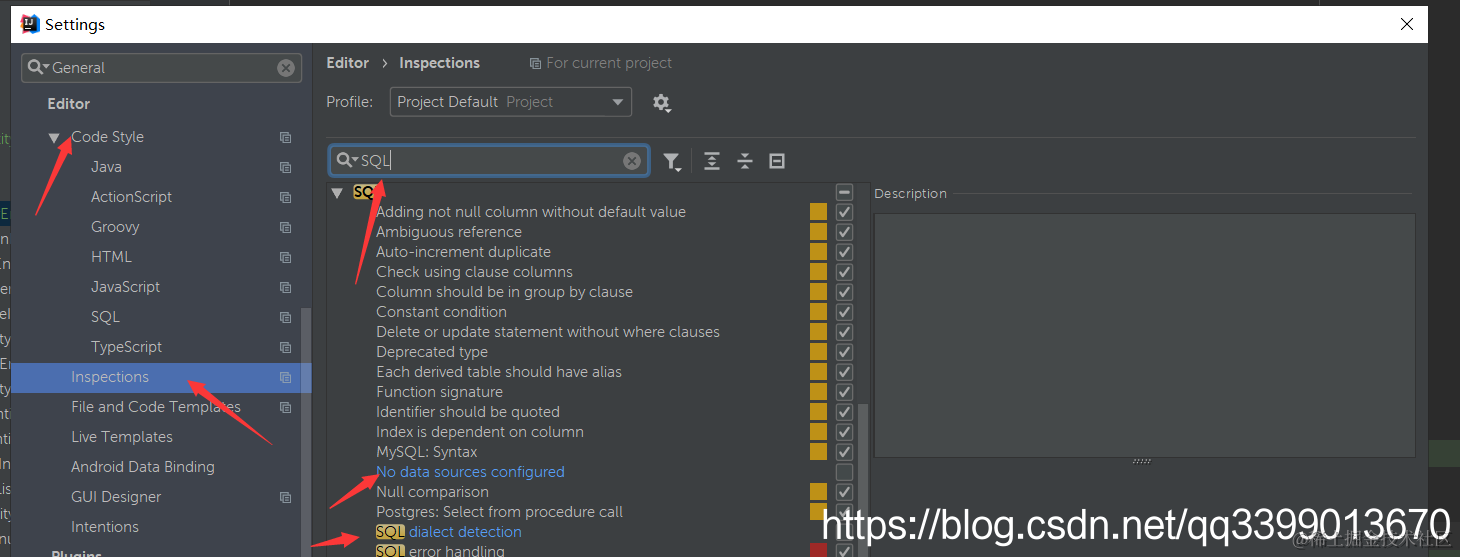The image size is (1460, 557).
Task: Click the project-level icon beside ActionScript
Action: tap(286, 197)
